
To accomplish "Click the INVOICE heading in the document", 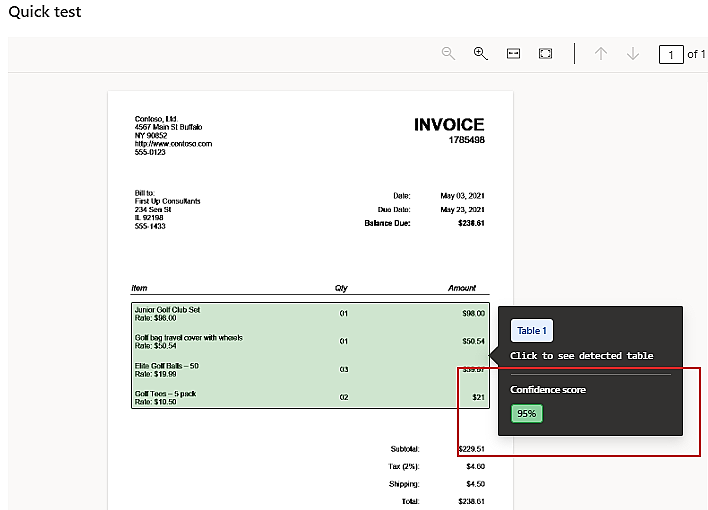I will click(448, 125).
